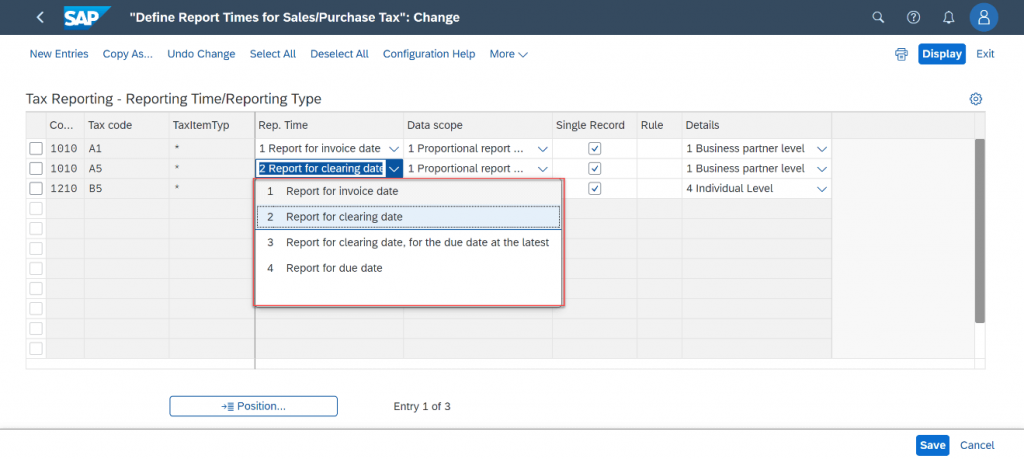Select the row checkbox for tax code B5
The height and width of the screenshot is (459, 1024).
point(36,189)
